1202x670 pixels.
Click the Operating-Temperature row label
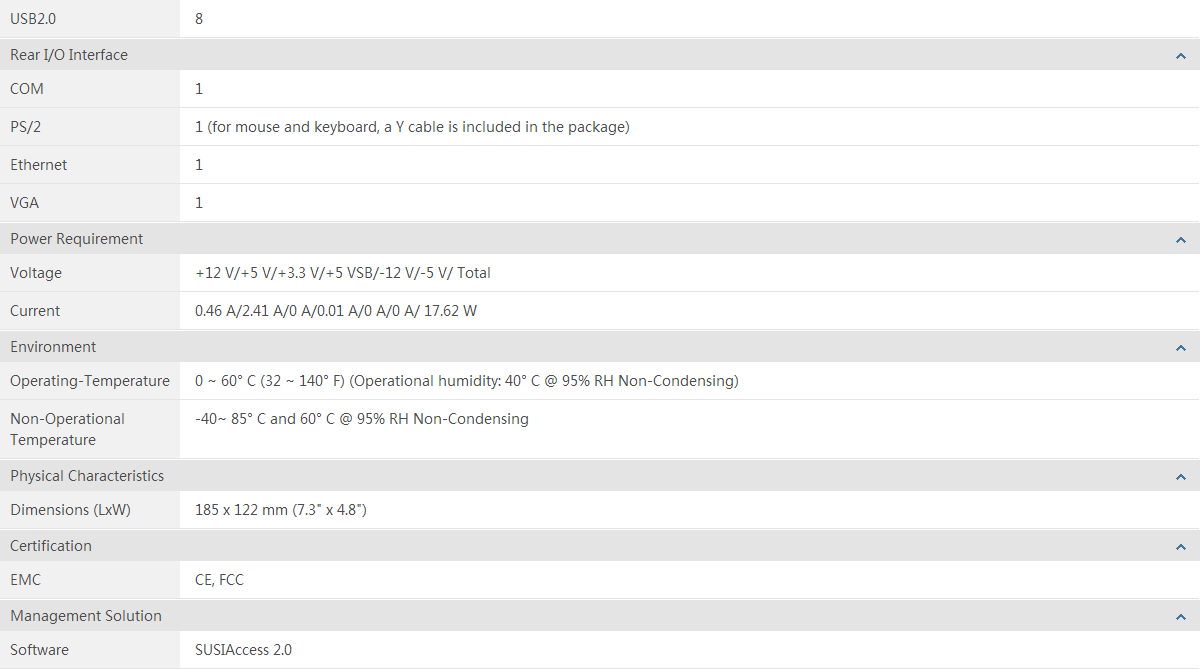(x=90, y=381)
